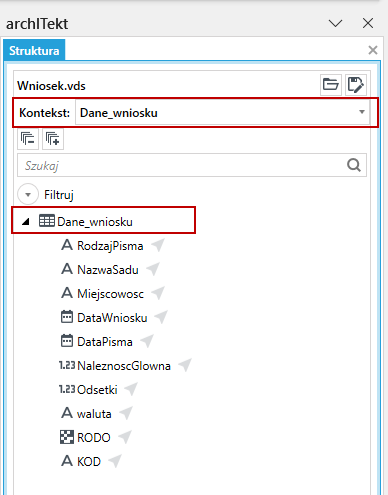
Task: Insert RodzajPisma field via arrow icon
Action: coord(158,245)
